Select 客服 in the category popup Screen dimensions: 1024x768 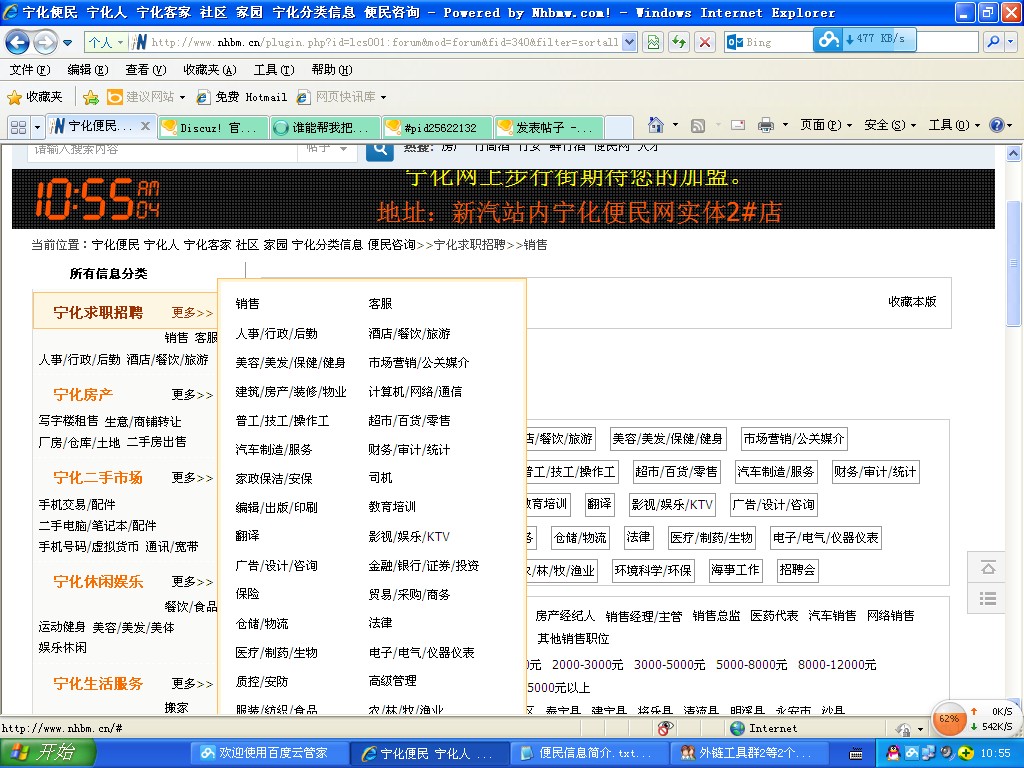coord(380,303)
